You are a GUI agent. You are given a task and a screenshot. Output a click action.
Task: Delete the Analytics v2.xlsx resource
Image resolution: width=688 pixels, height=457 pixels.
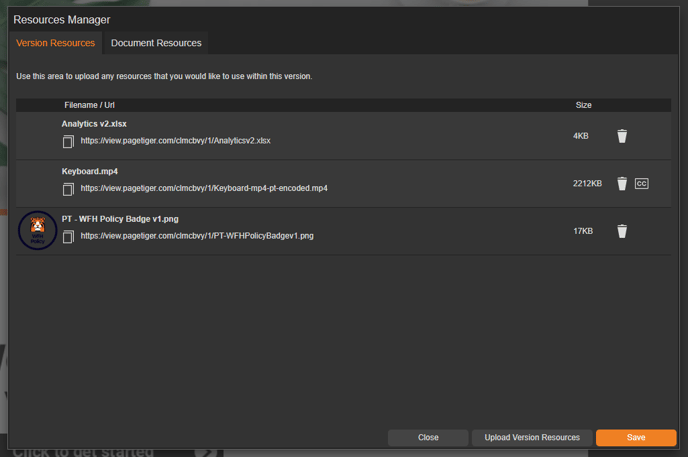click(622, 136)
